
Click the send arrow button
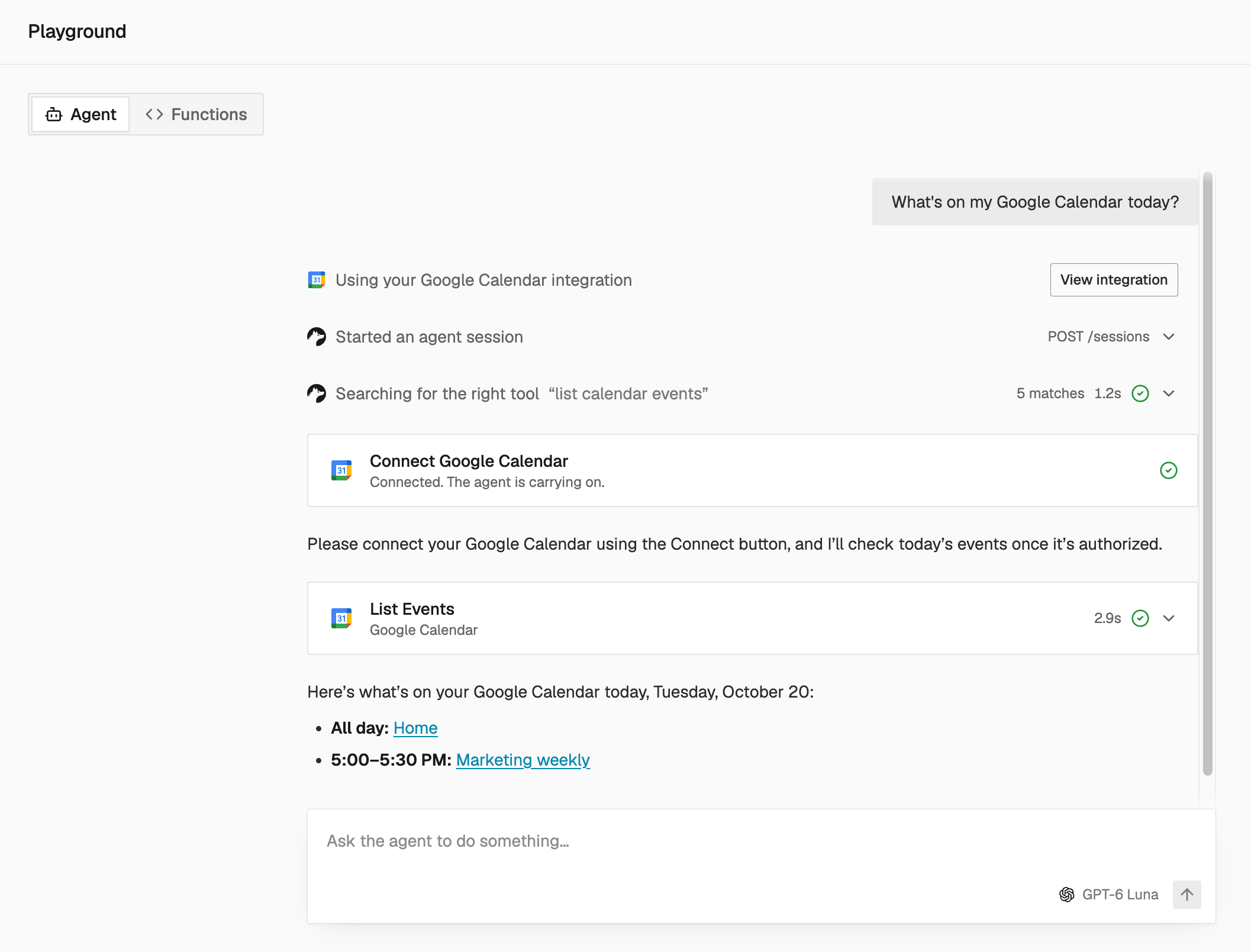[1187, 894]
